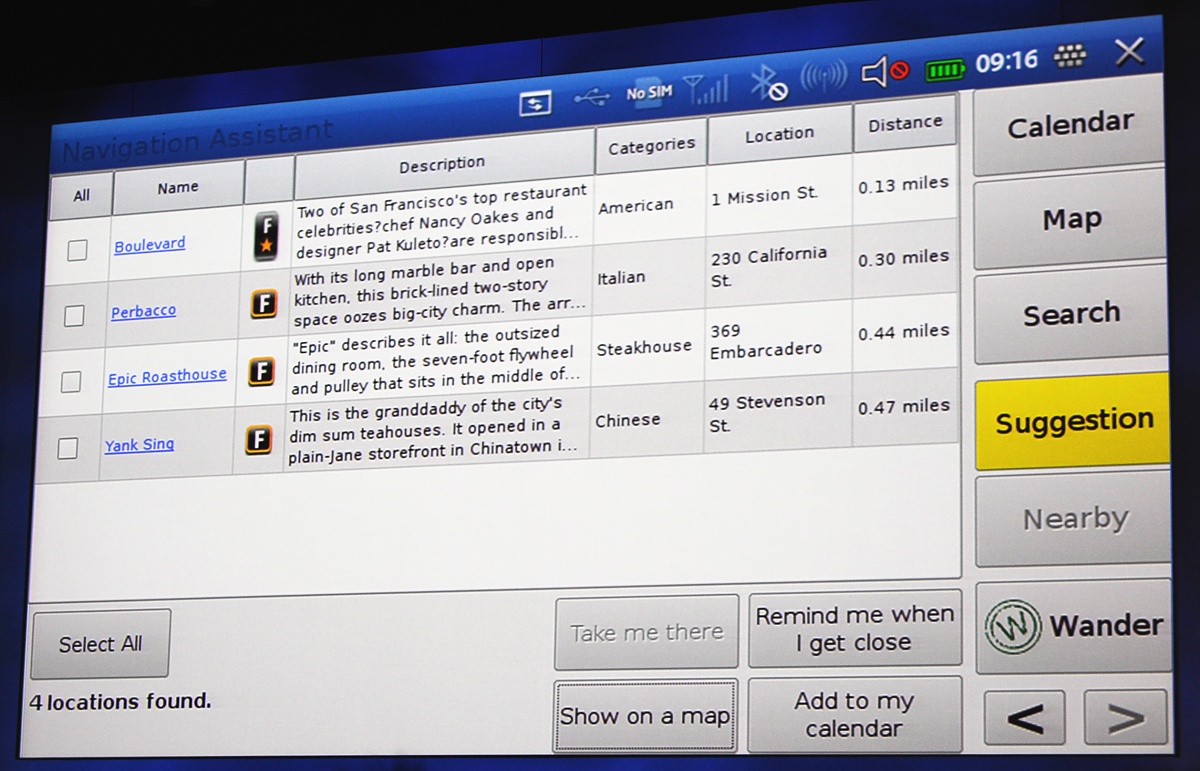
Task: Click the featured icon beside Boulevard
Action: [264, 239]
